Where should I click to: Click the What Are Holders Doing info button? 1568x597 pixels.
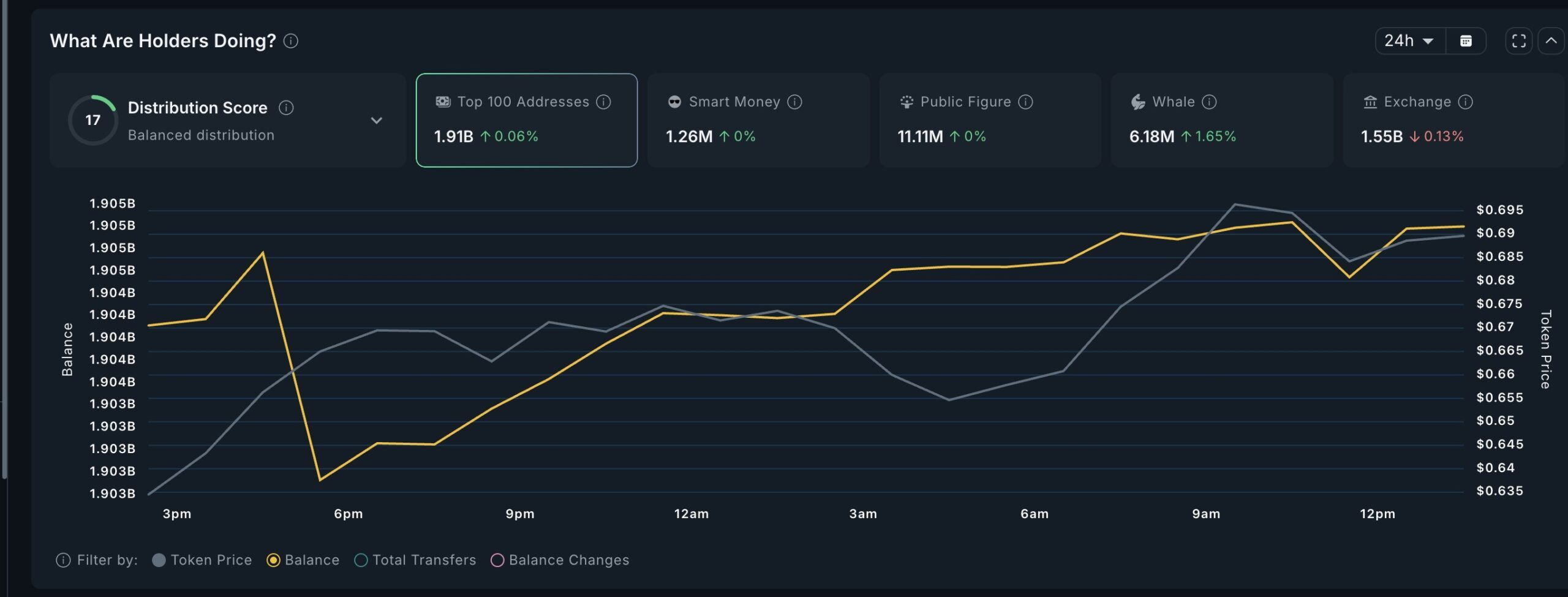click(x=292, y=41)
